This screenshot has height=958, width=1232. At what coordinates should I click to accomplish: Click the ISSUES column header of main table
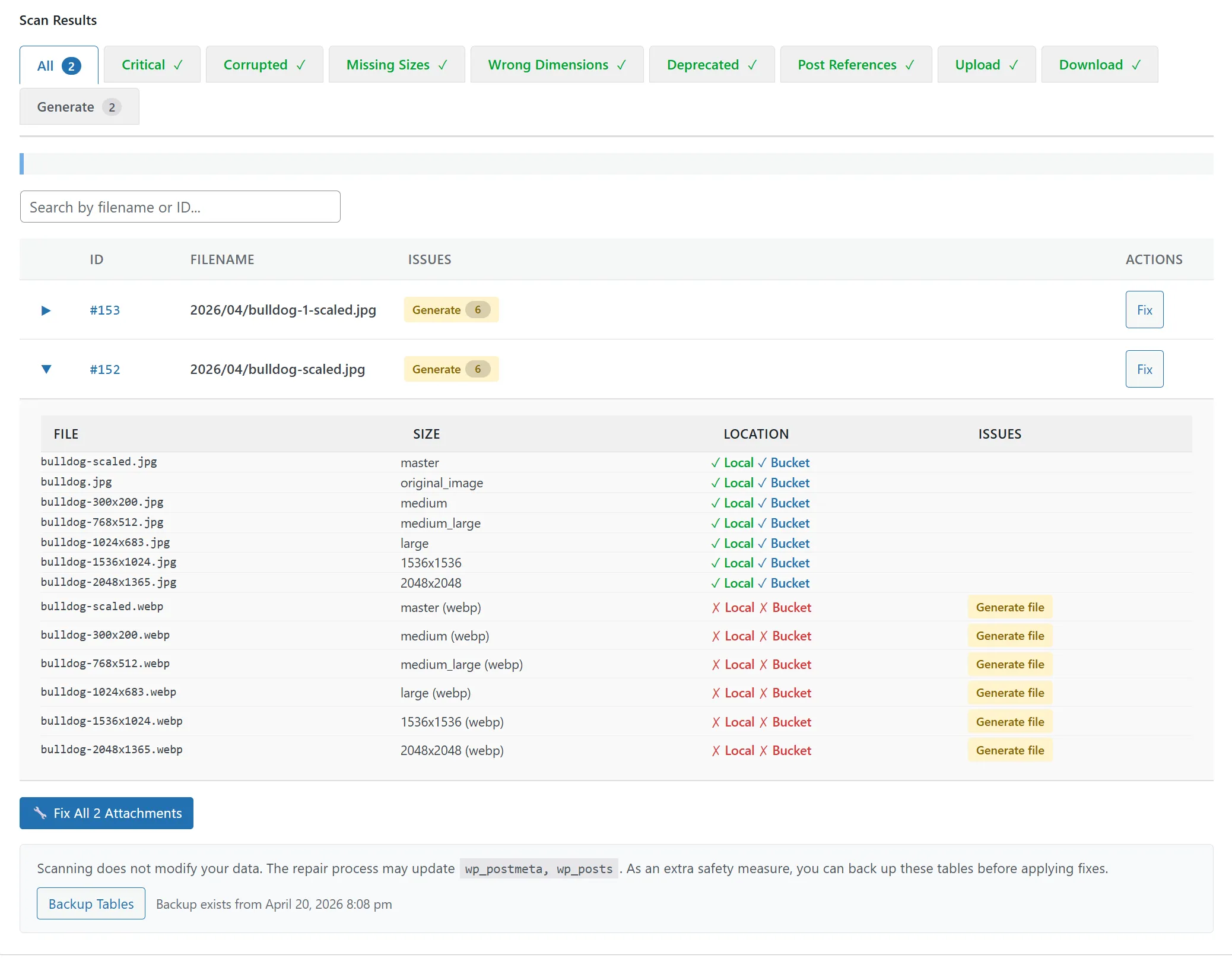tap(429, 259)
